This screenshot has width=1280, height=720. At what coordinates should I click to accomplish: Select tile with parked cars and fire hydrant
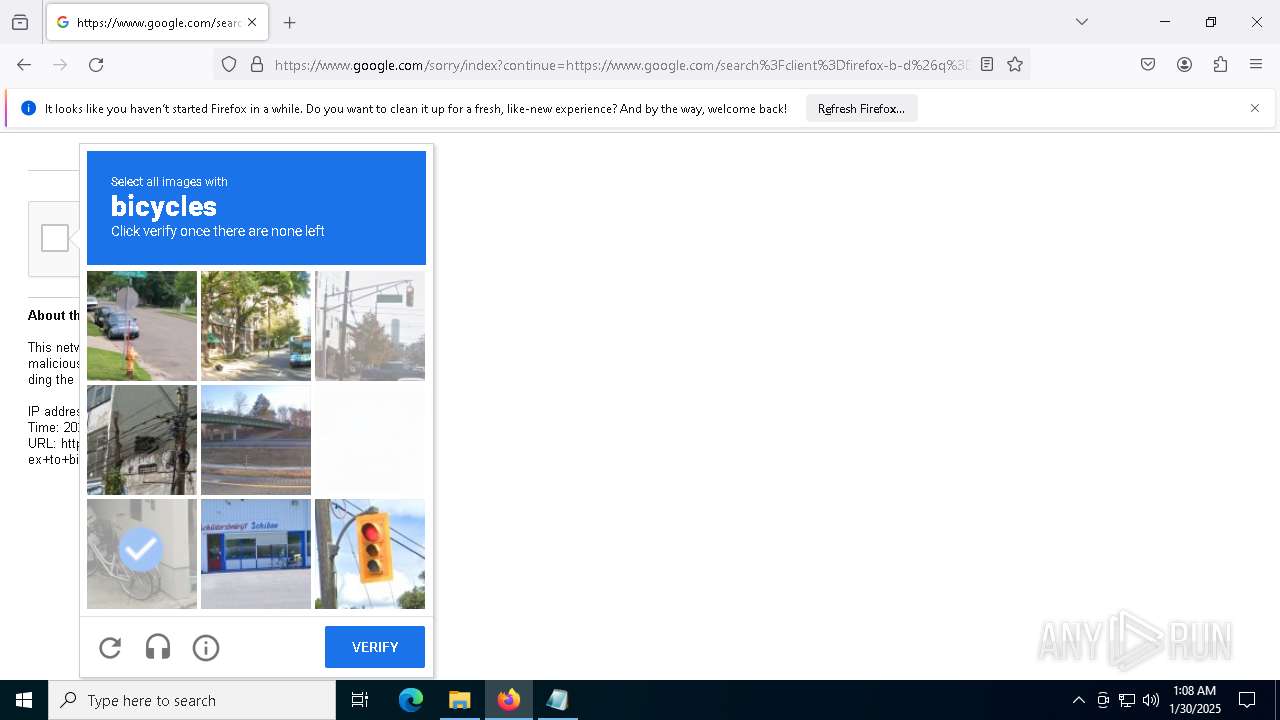pyautogui.click(x=142, y=326)
